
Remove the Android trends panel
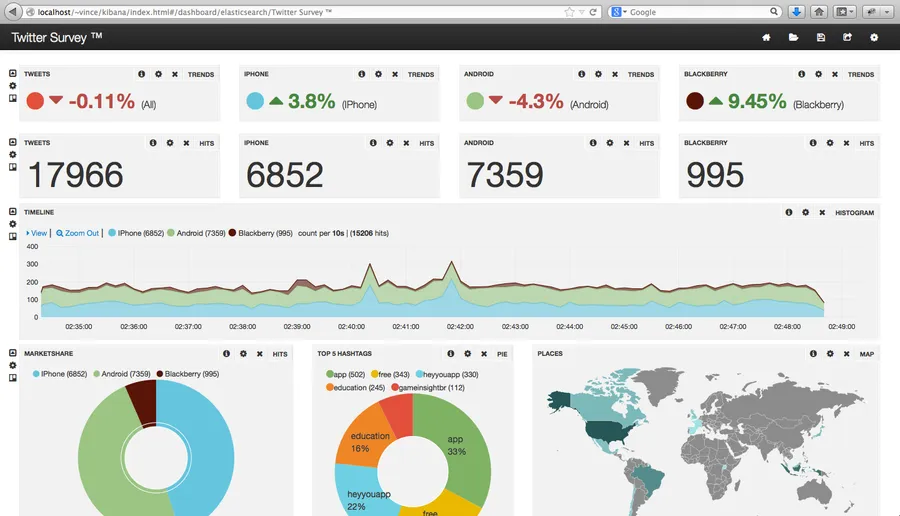pyautogui.click(x=615, y=74)
